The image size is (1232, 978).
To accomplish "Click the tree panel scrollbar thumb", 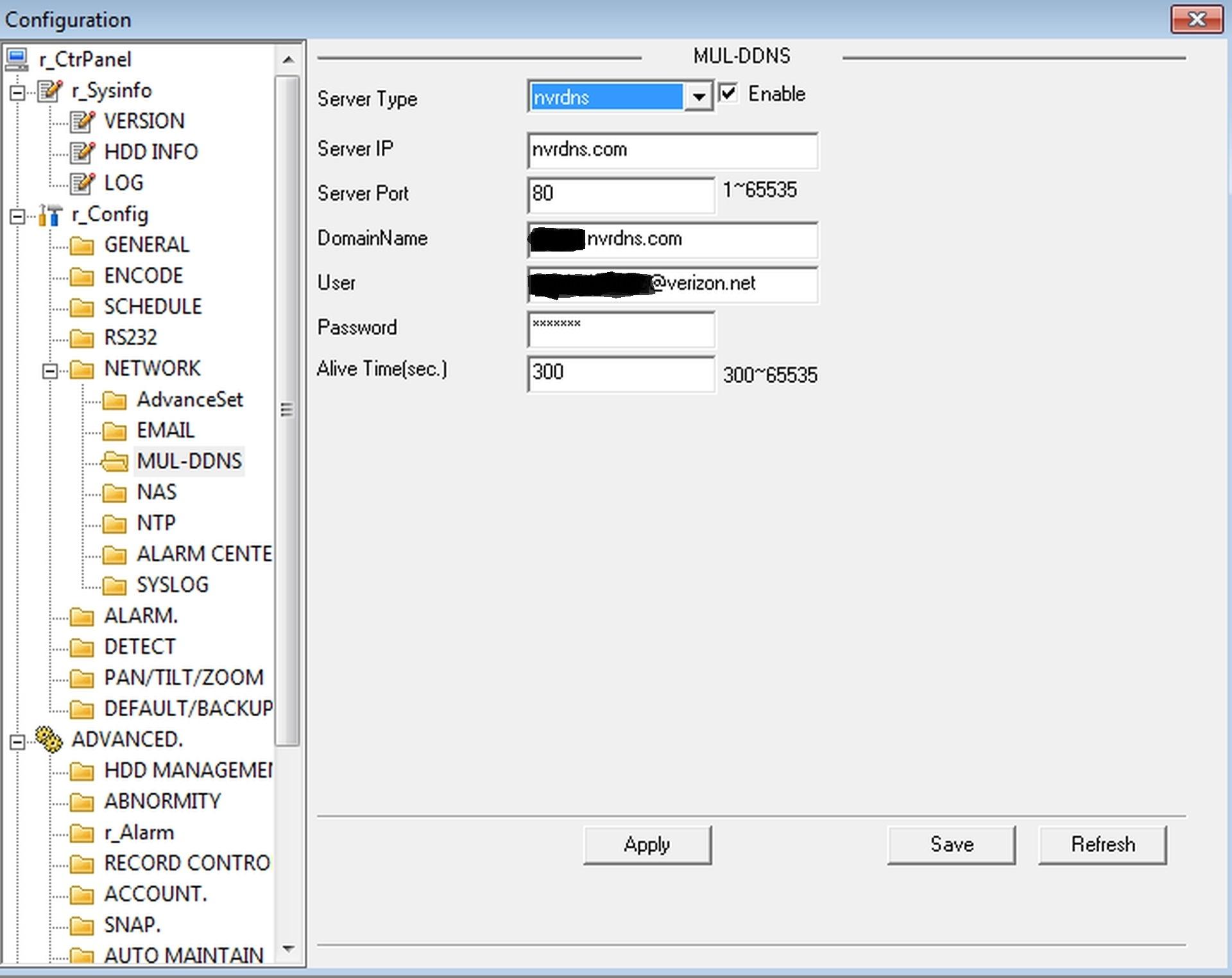I will click(287, 409).
